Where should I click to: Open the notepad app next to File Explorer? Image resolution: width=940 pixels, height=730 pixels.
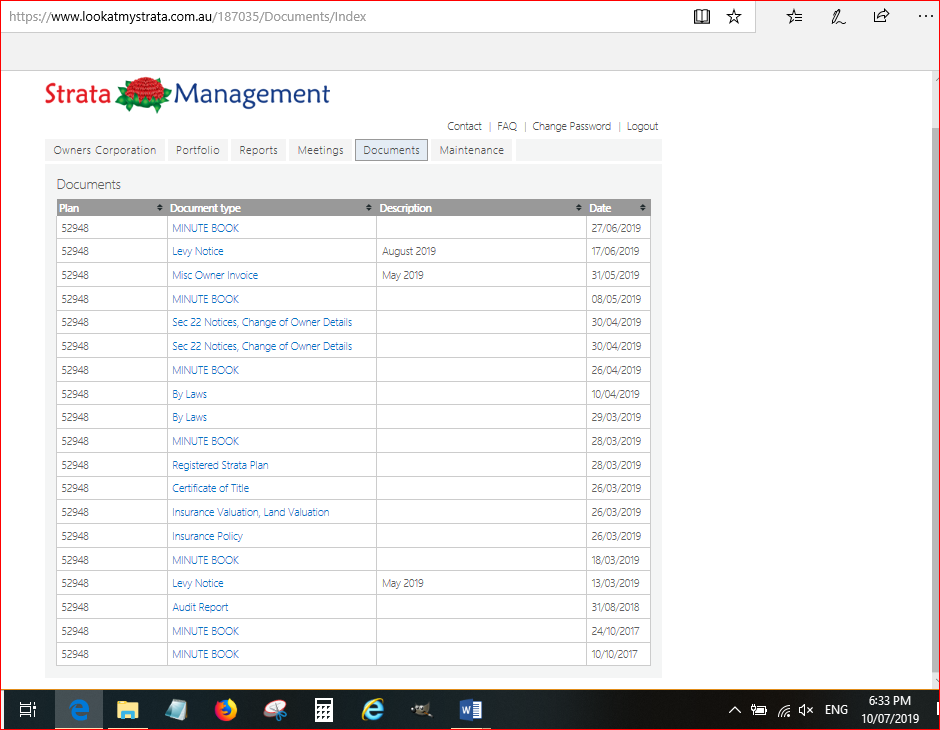[x=177, y=710]
